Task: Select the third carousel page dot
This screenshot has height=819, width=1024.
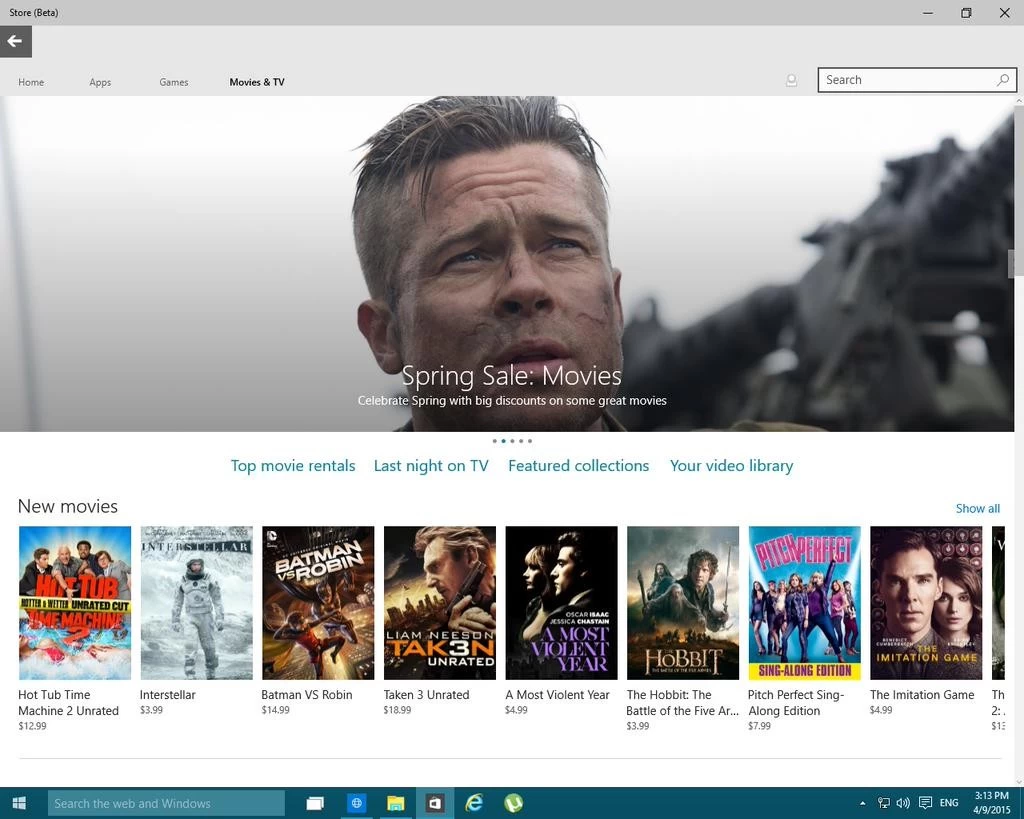Action: click(x=512, y=441)
